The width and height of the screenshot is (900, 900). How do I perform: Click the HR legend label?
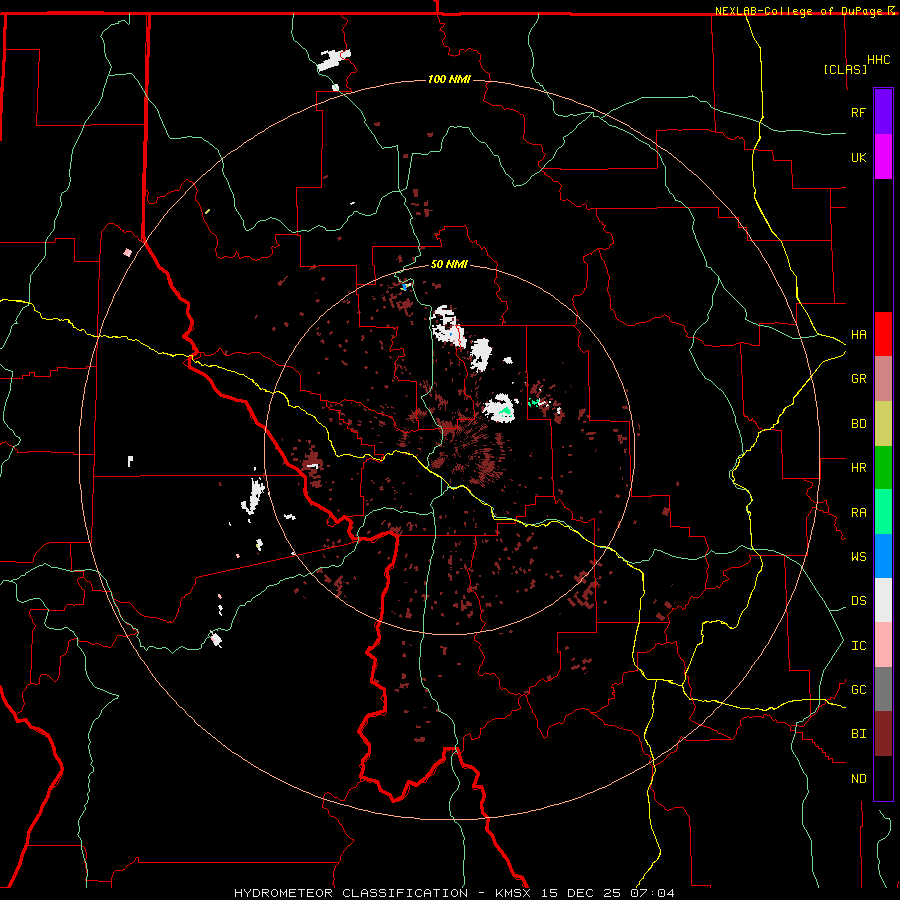[858, 468]
